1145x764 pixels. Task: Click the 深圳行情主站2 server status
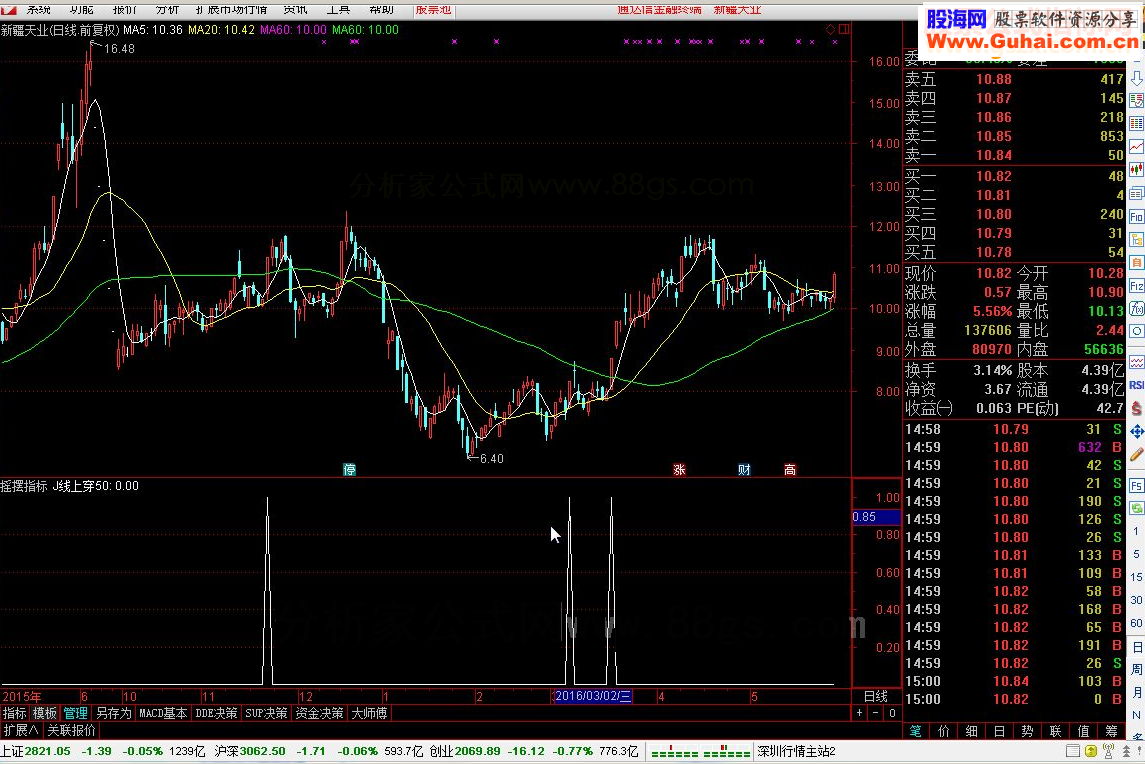click(x=796, y=751)
